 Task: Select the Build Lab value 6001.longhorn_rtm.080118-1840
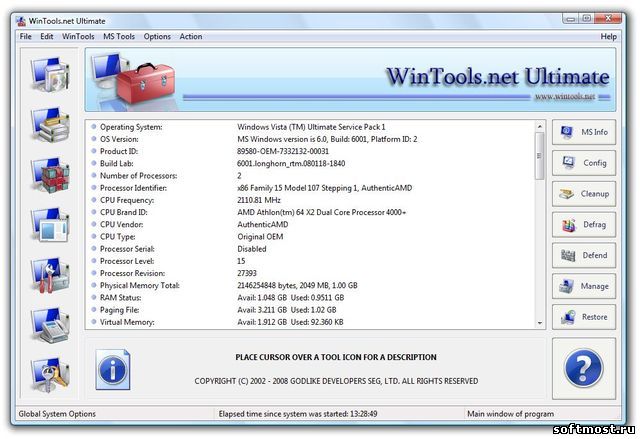291,164
